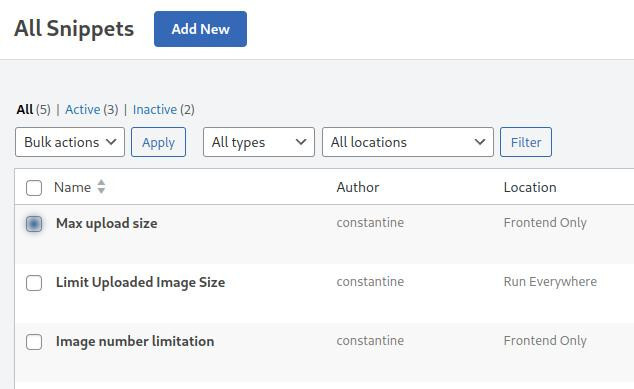Open the Limit Uploaded Image Size snippet
The height and width of the screenshot is (389, 634).
click(x=140, y=282)
